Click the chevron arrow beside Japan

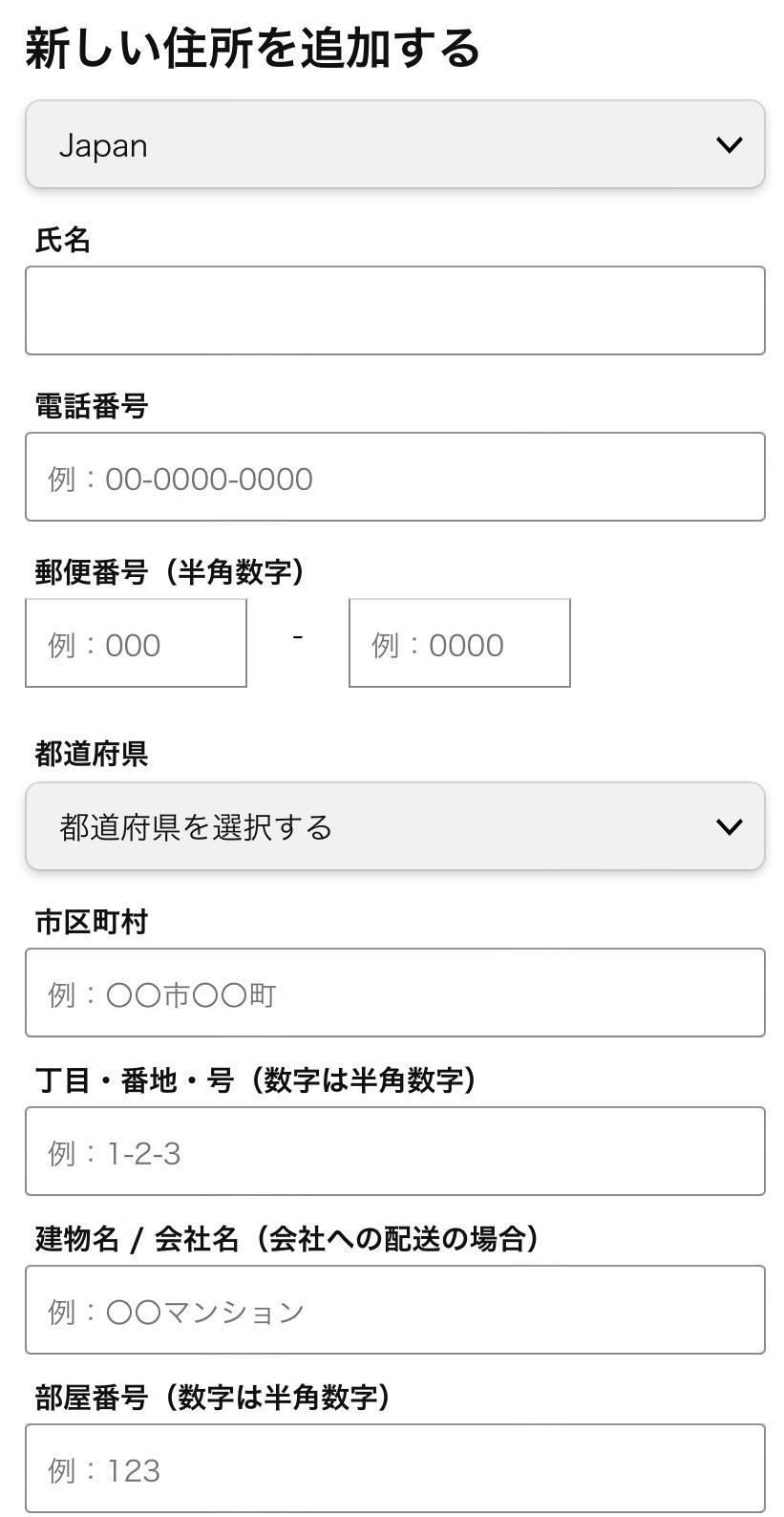729,145
